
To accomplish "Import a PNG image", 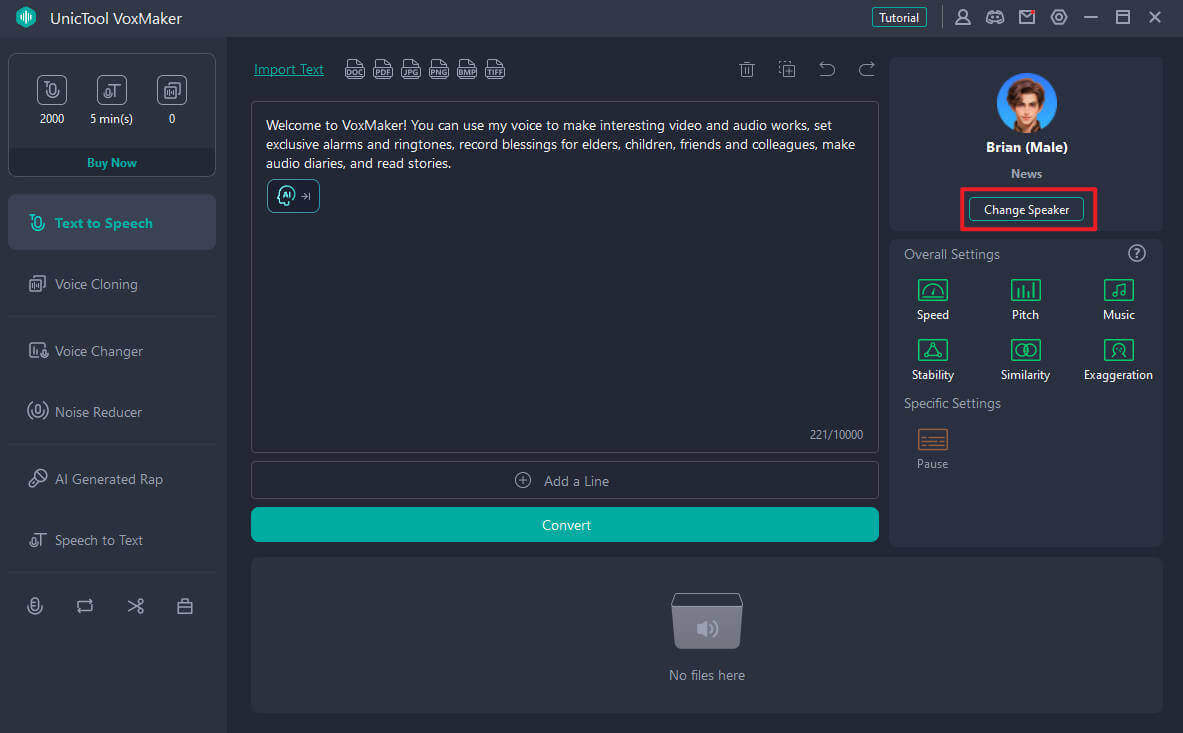I will 438,69.
